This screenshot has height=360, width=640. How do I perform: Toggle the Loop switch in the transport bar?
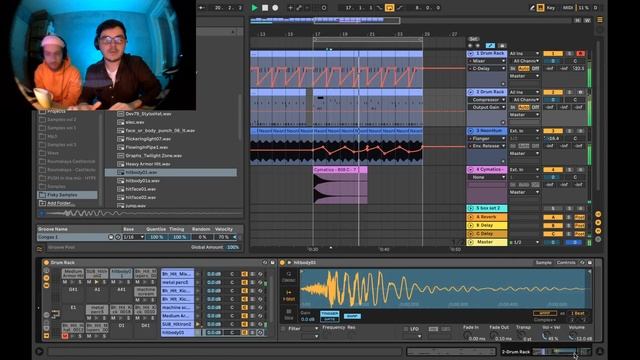pos(389,7)
